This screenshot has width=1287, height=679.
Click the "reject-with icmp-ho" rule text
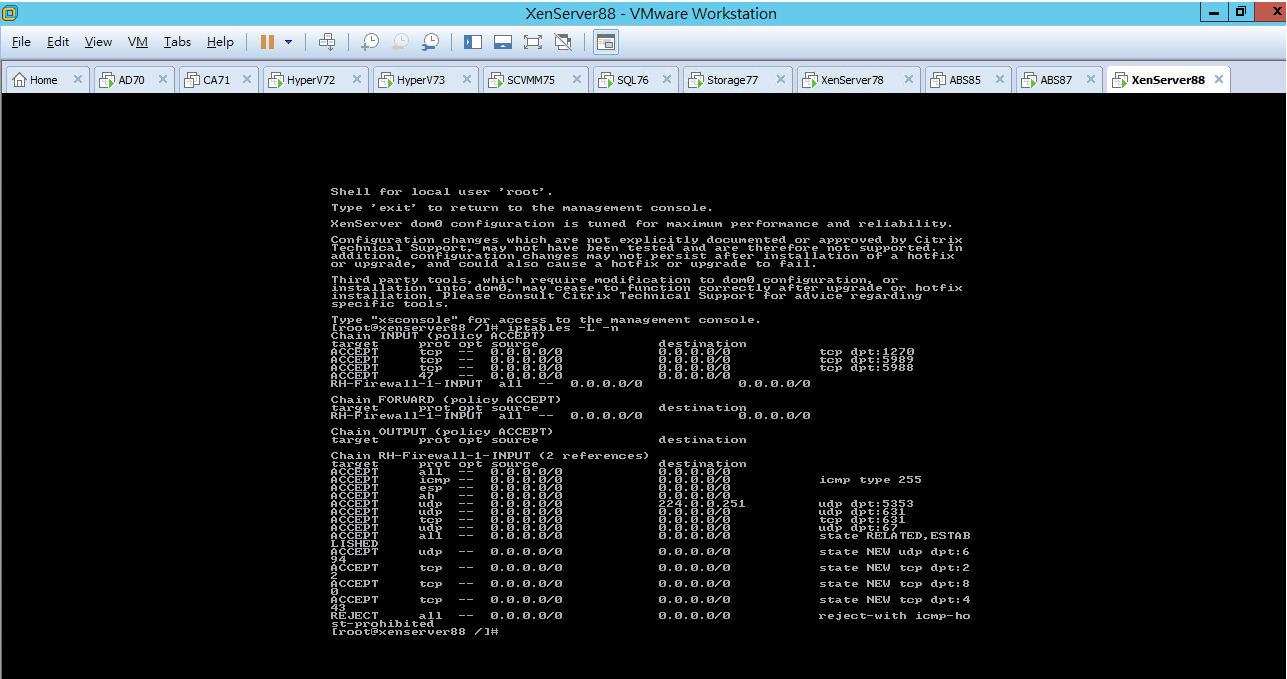(894, 616)
